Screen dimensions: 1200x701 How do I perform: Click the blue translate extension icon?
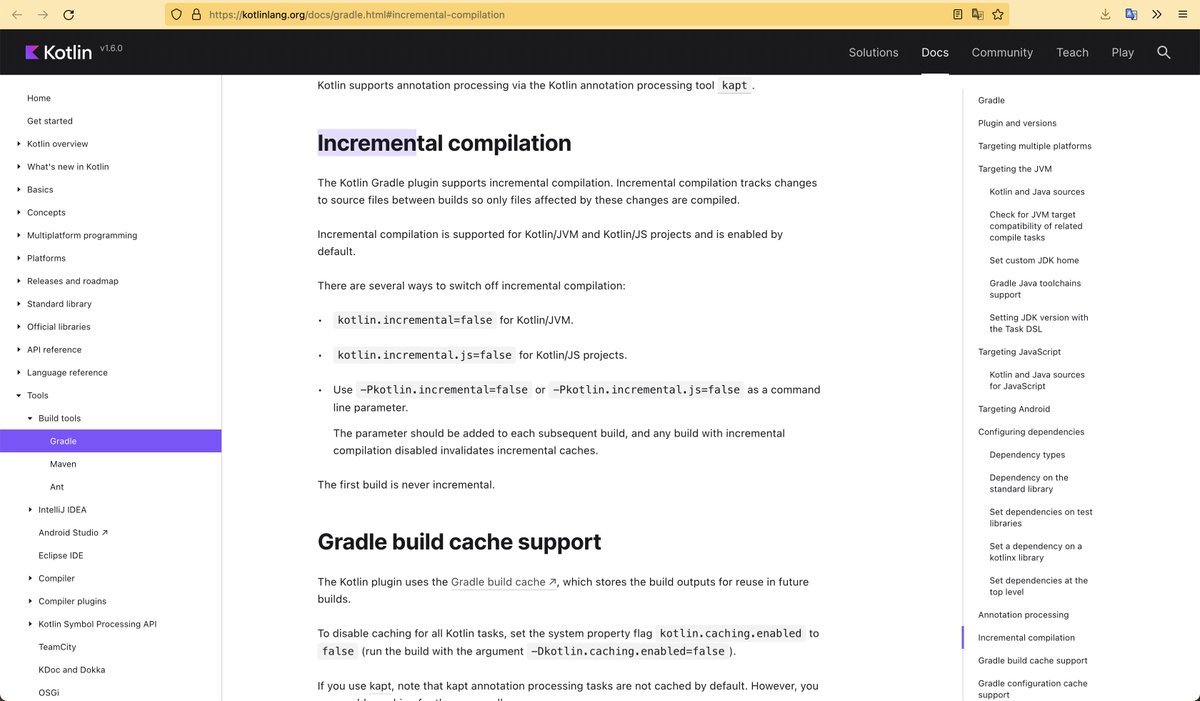[x=1131, y=15]
